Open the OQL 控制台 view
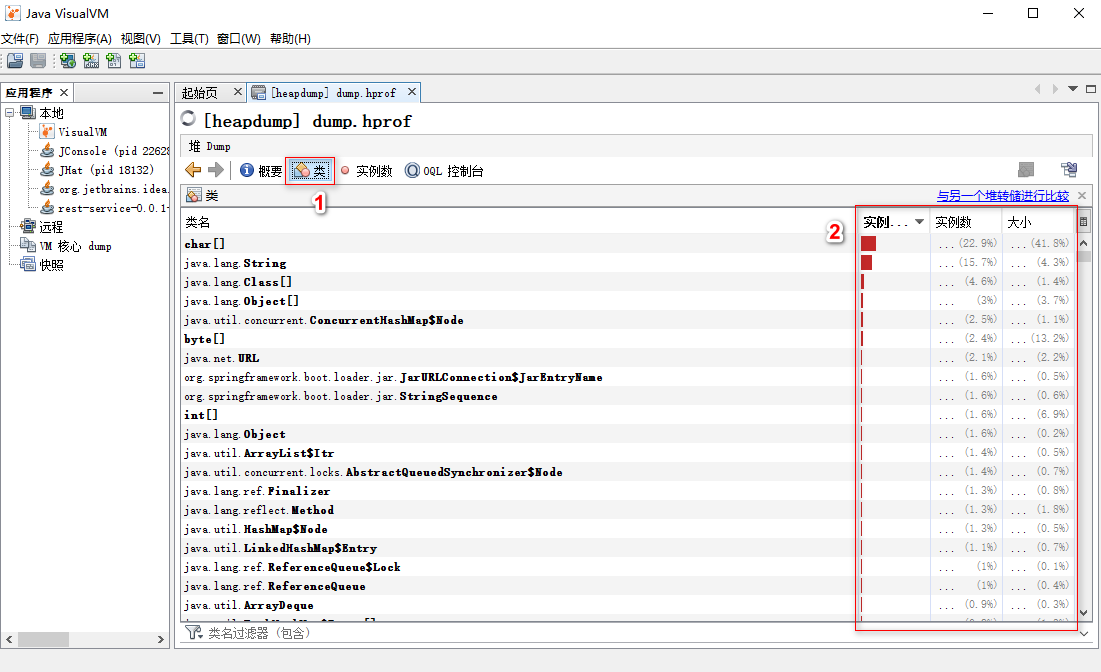1101x672 pixels. pos(444,171)
